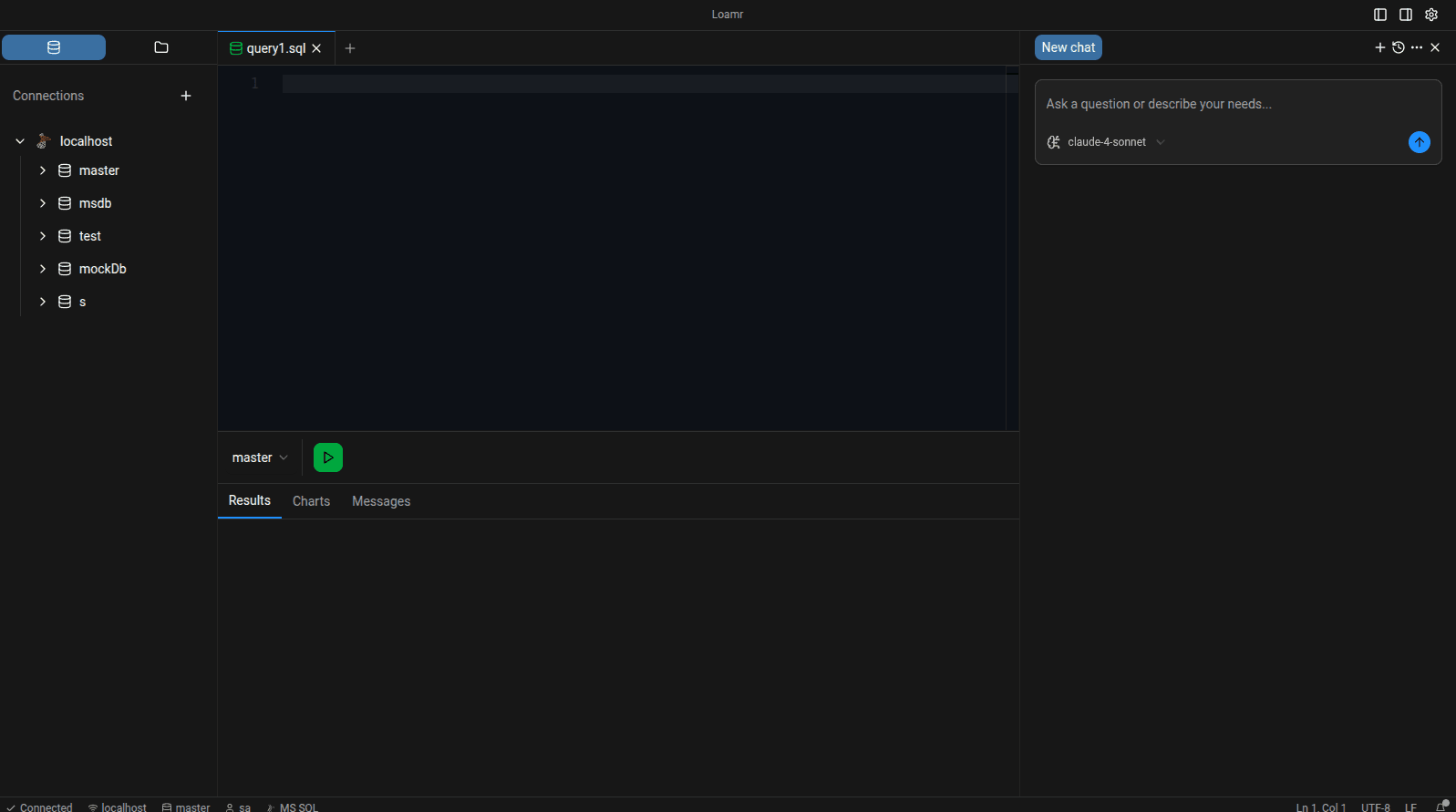1456x812 pixels.
Task: Open chat panel more options menu
Action: tap(1417, 47)
